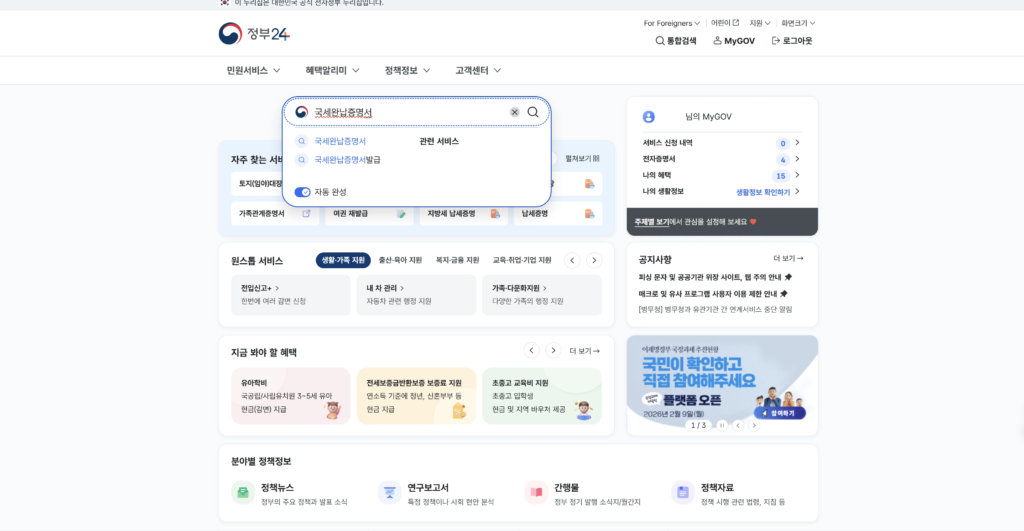
Task: Expand the 화면크기 dropdown
Action: [798, 23]
